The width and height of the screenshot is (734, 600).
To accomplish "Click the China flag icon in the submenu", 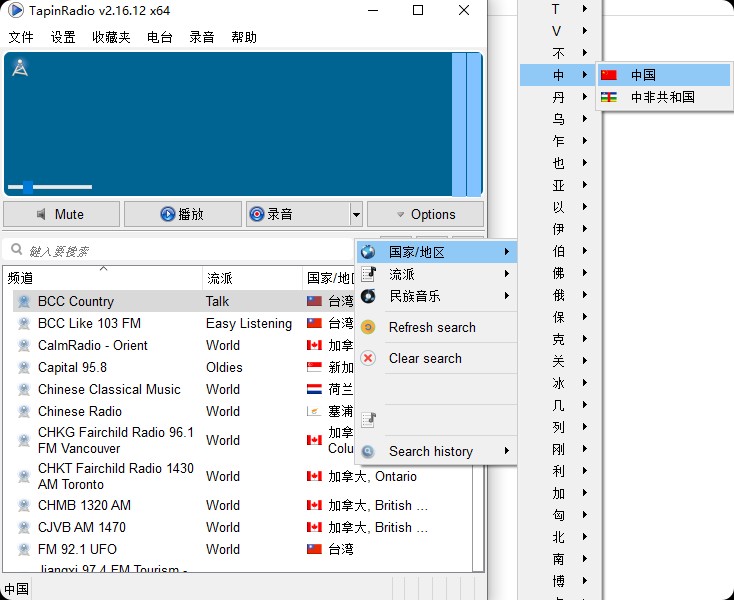I will pos(609,75).
